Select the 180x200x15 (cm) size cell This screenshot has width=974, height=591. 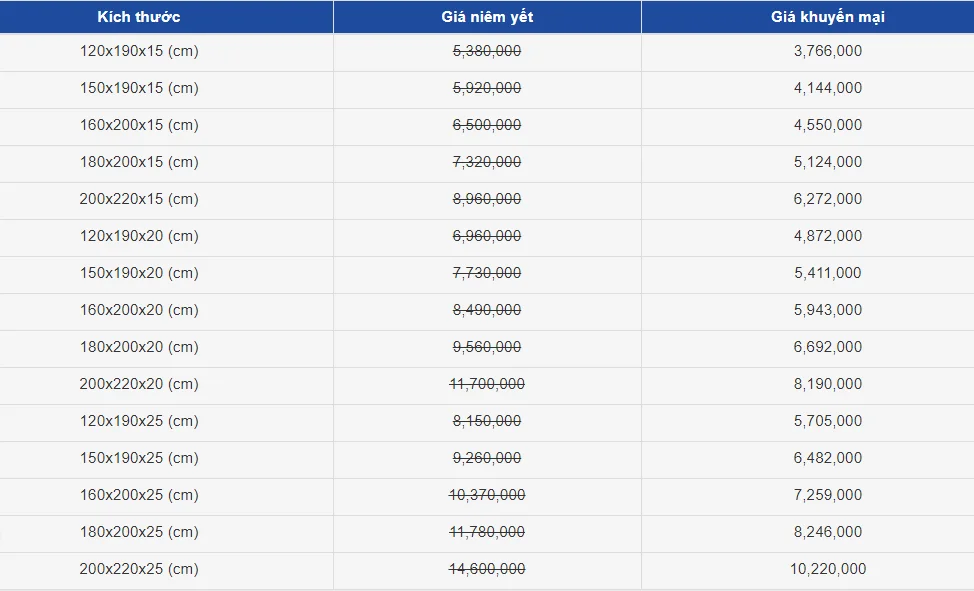(x=139, y=162)
